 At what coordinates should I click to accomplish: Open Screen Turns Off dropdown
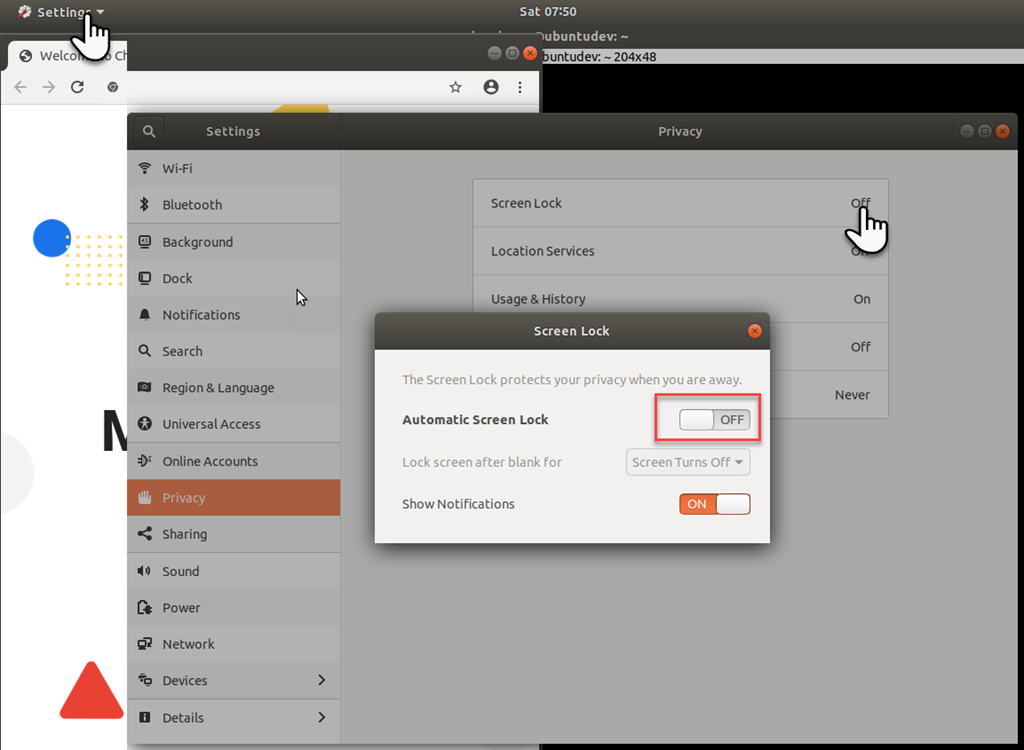click(x=688, y=462)
